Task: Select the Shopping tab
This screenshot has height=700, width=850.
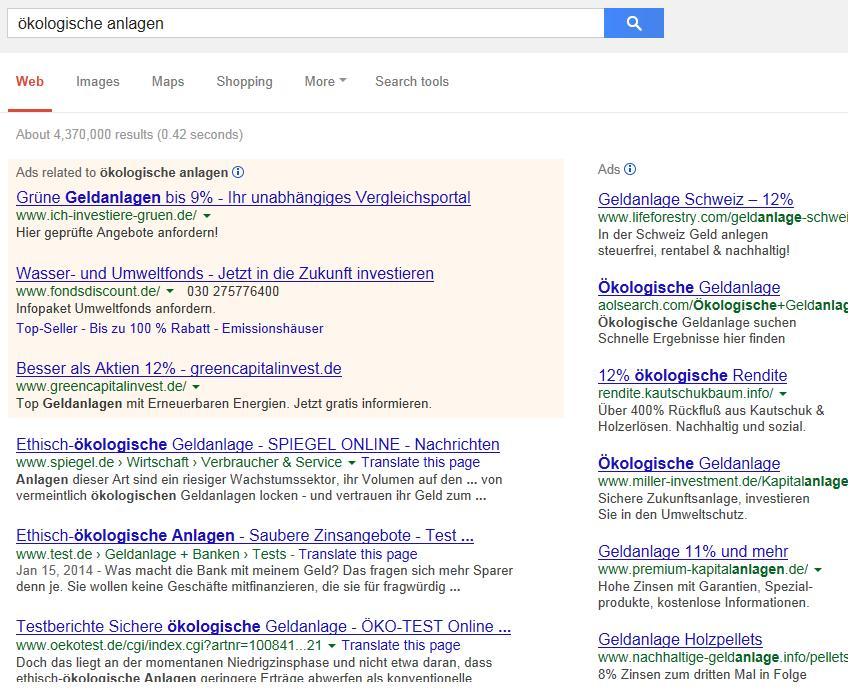Action: [244, 82]
